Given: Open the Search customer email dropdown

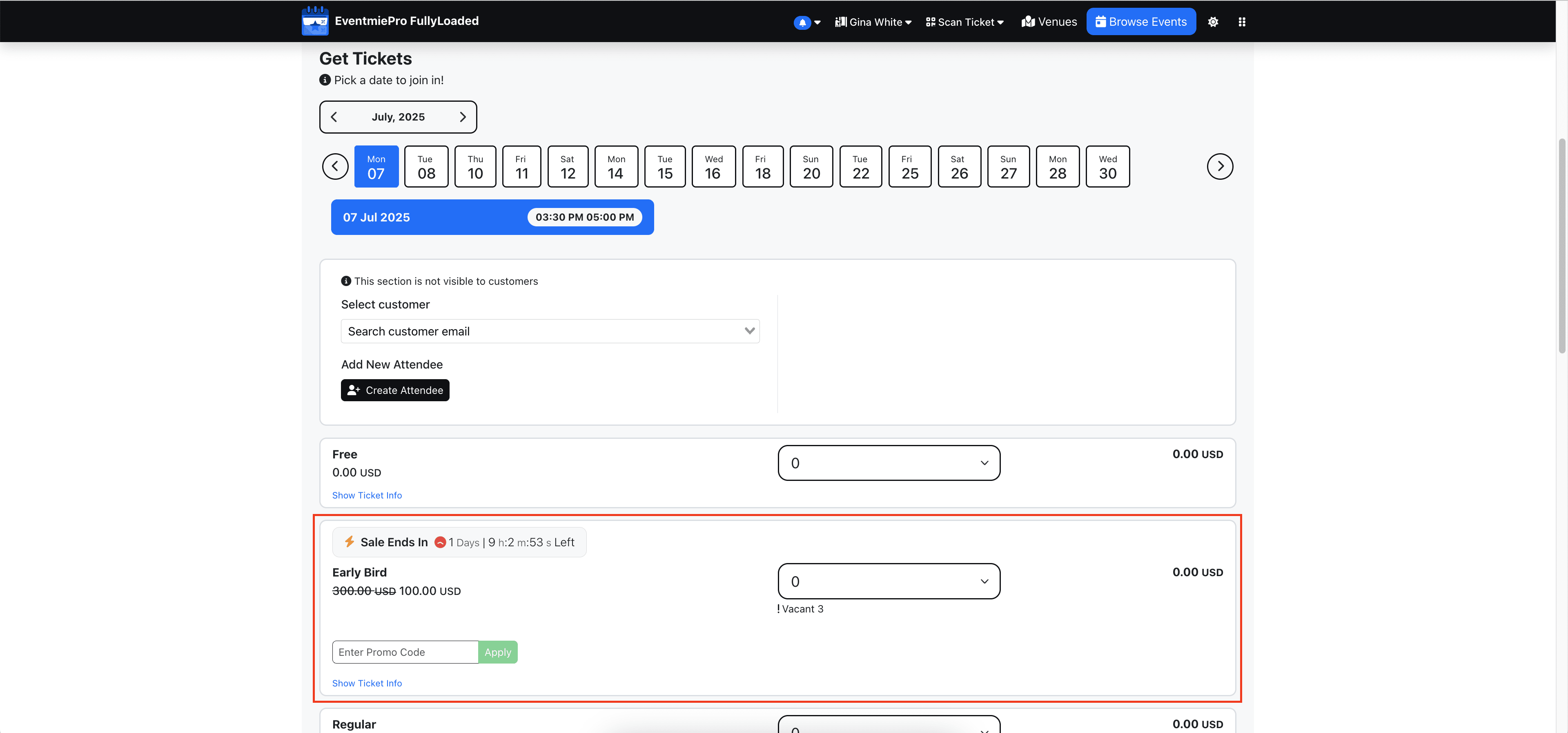Looking at the screenshot, I should [550, 331].
